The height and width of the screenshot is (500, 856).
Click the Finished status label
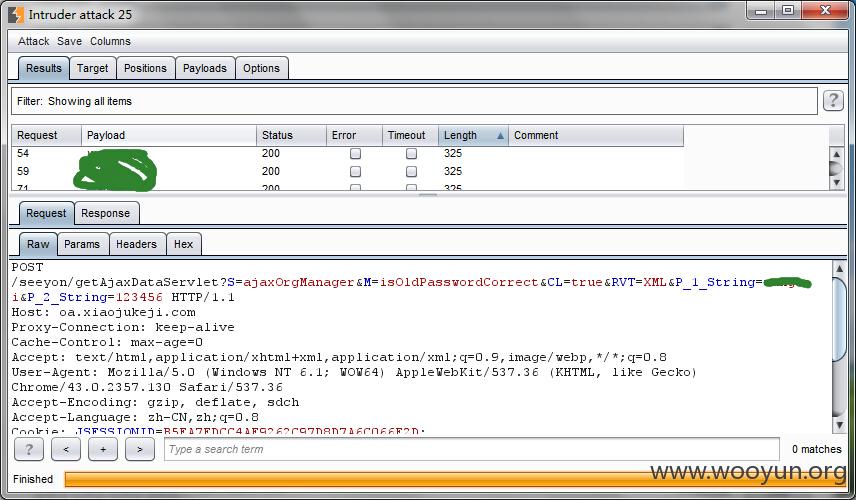click(33, 479)
